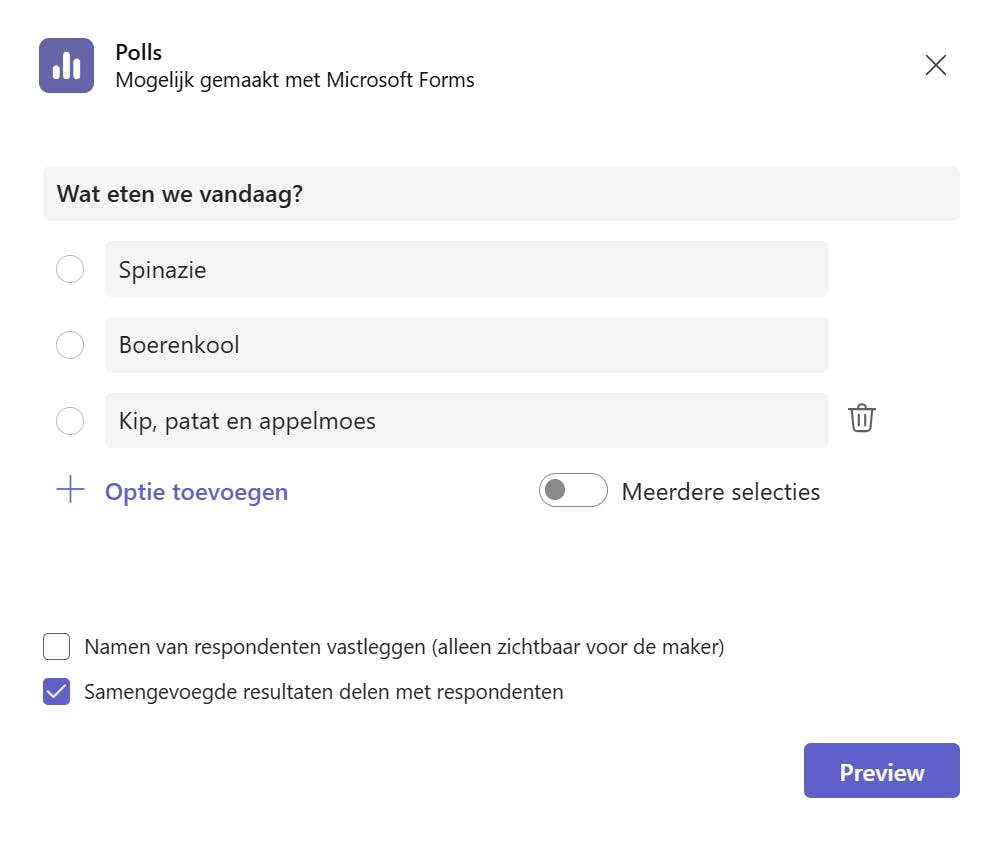Click the 'Mogelijk gemaakt met Microsoft Forms' subtitle
The width and height of the screenshot is (1008, 849).
tap(295, 80)
